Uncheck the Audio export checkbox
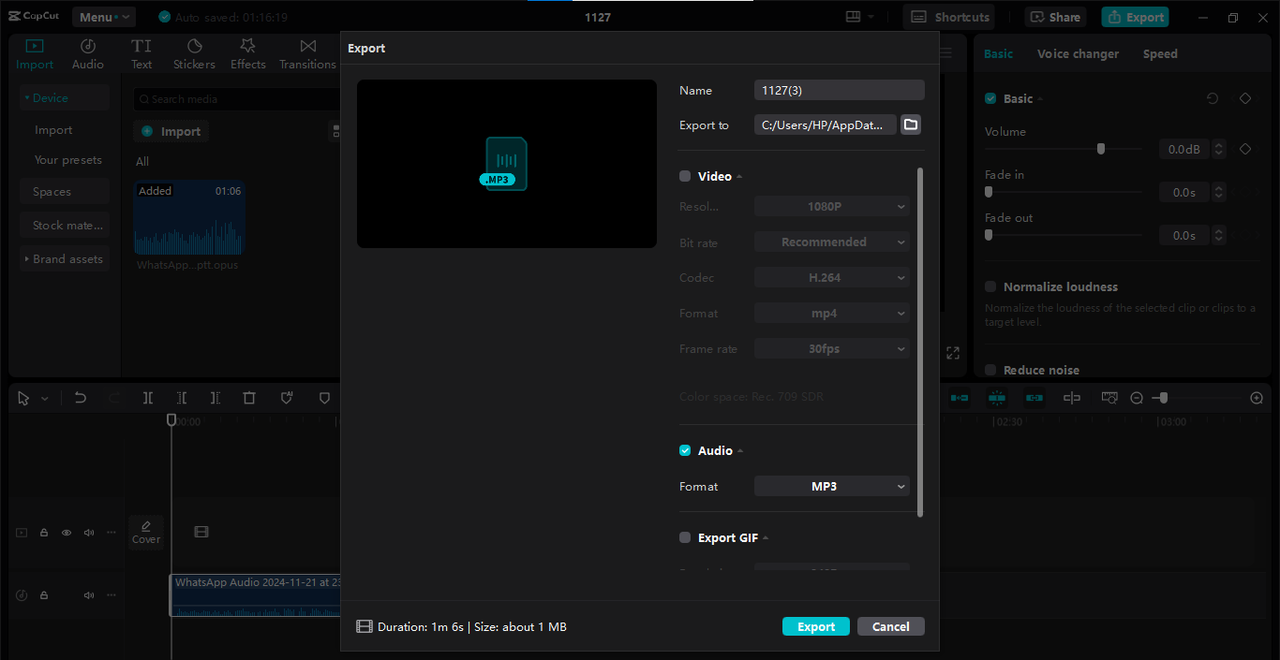 685,451
